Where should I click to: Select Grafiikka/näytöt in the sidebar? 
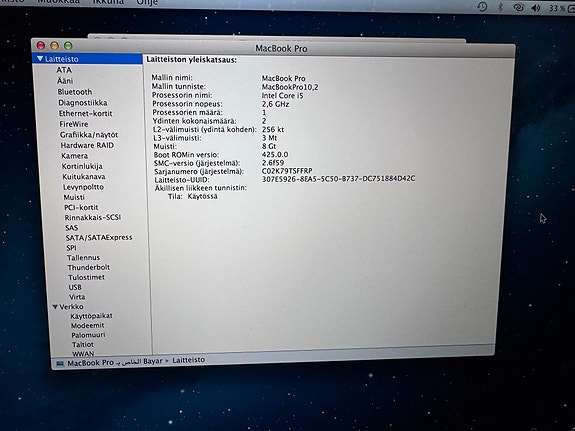[x=89, y=135]
